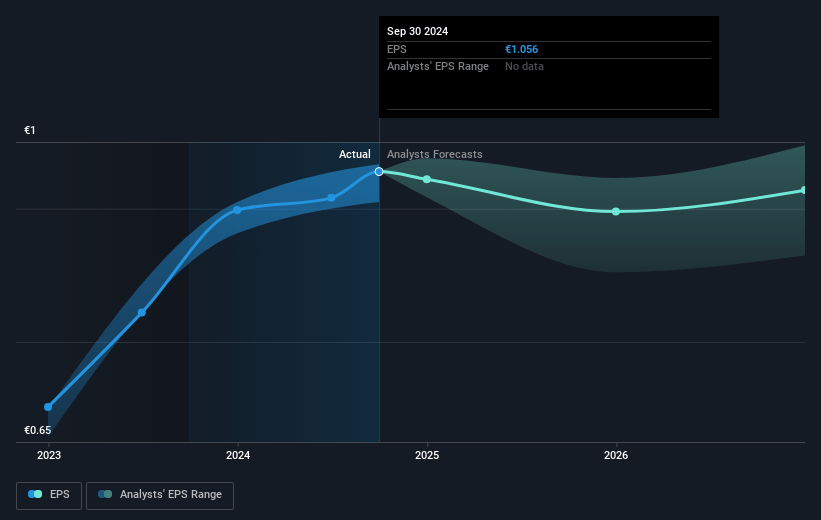
Task: Click the 2023 starting EPS data point
Action: point(48,407)
